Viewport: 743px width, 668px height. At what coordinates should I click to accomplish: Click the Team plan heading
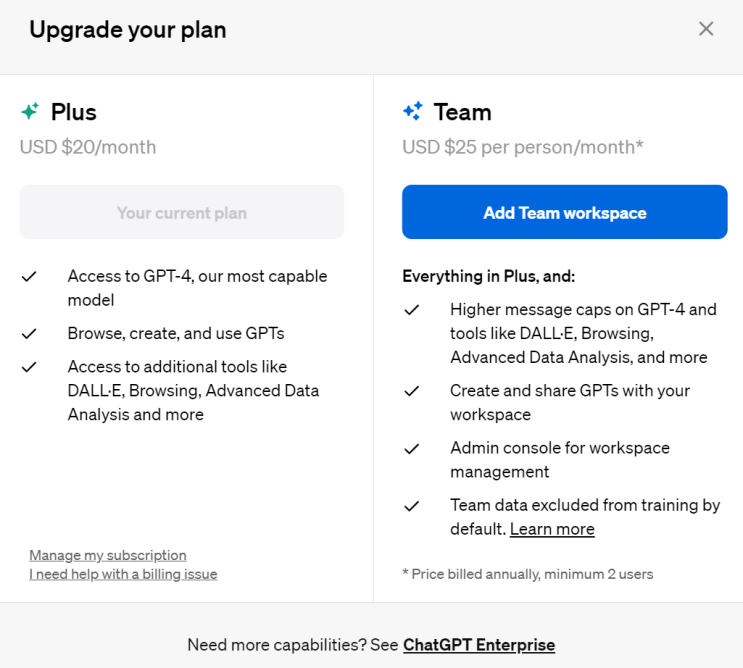(x=462, y=112)
